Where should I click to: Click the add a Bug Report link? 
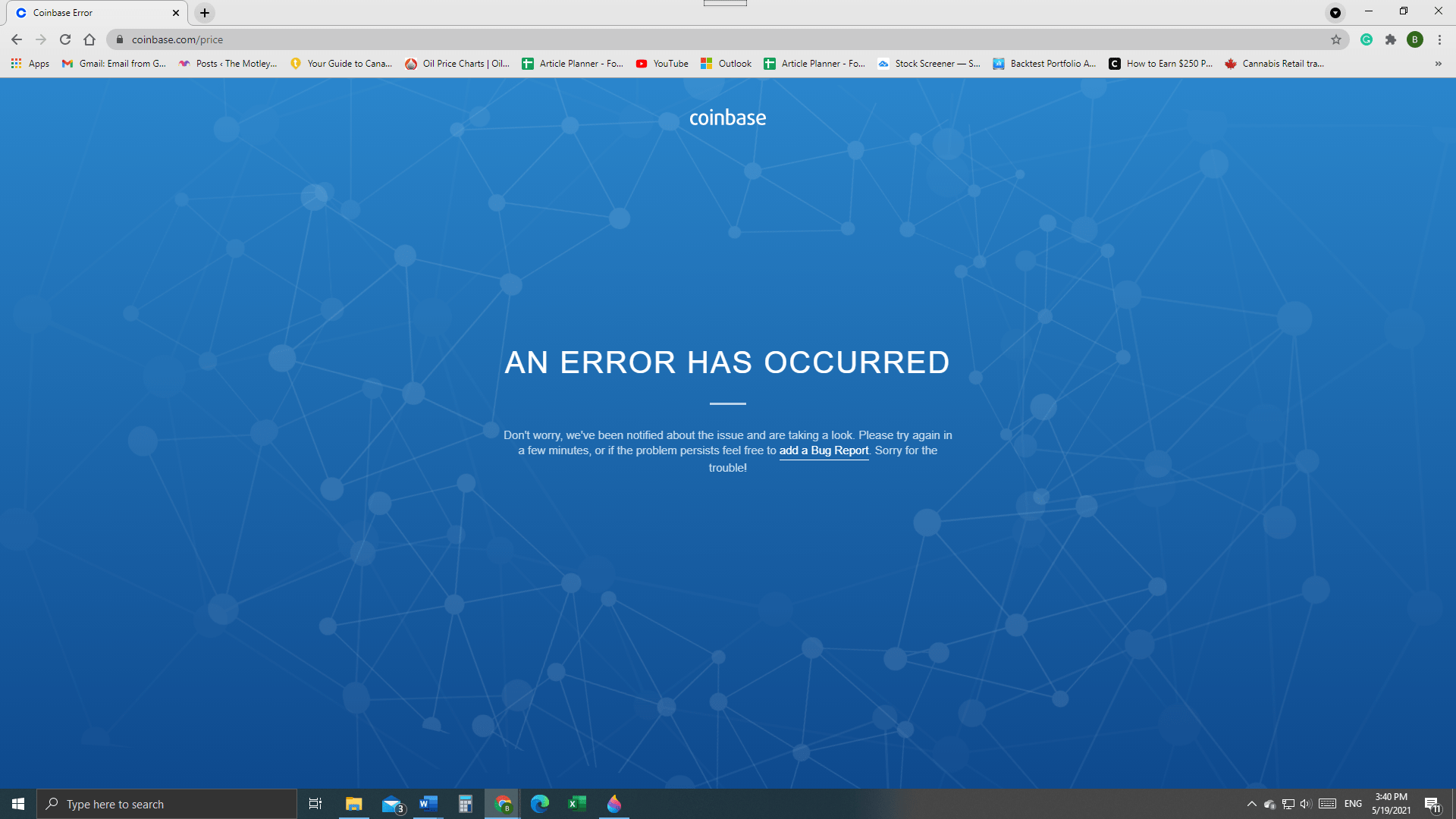(824, 450)
